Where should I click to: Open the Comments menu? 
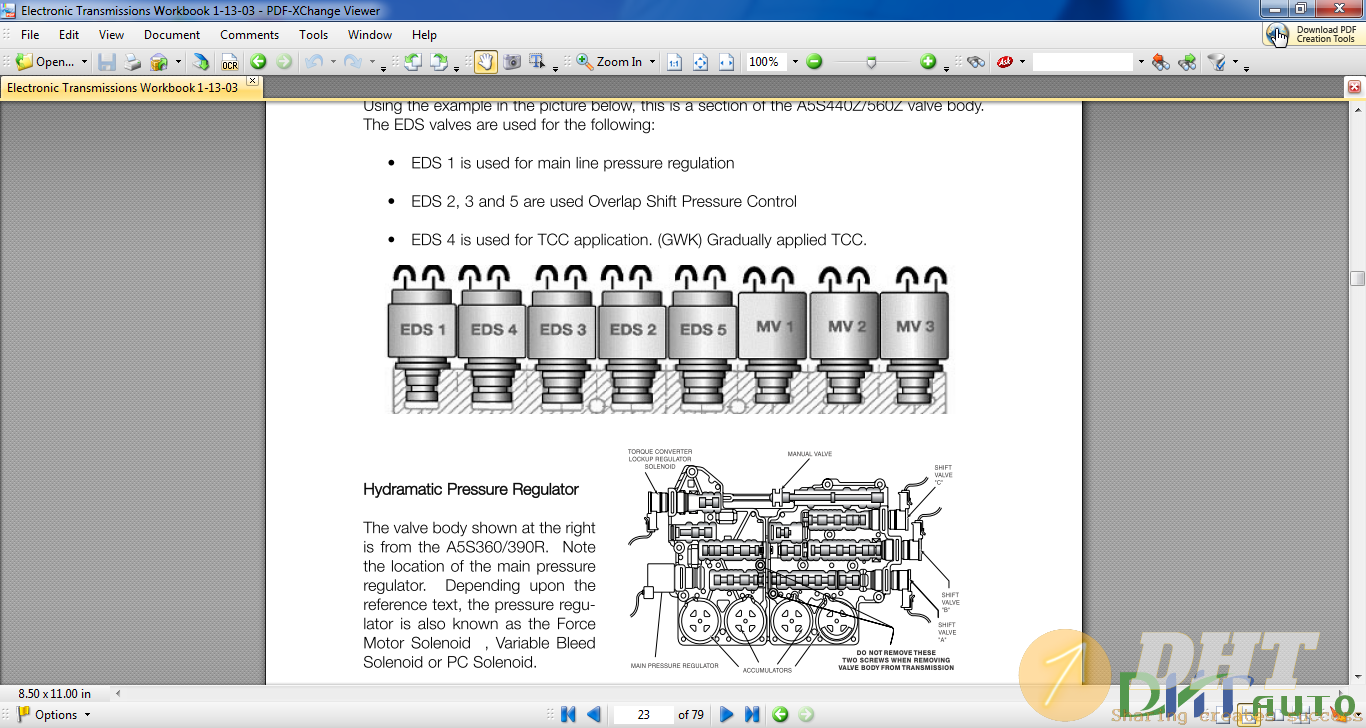point(249,34)
